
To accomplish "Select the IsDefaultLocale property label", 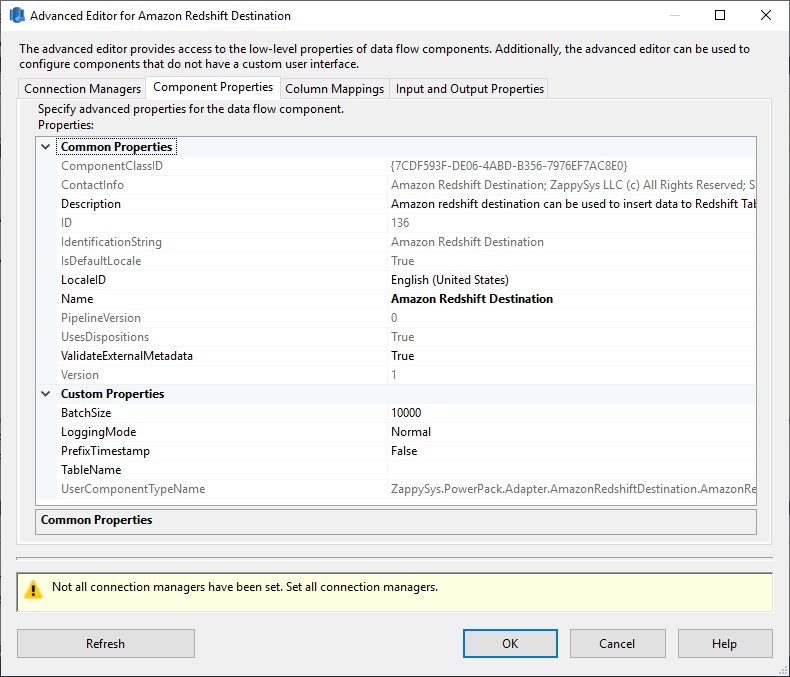I will tap(101, 261).
